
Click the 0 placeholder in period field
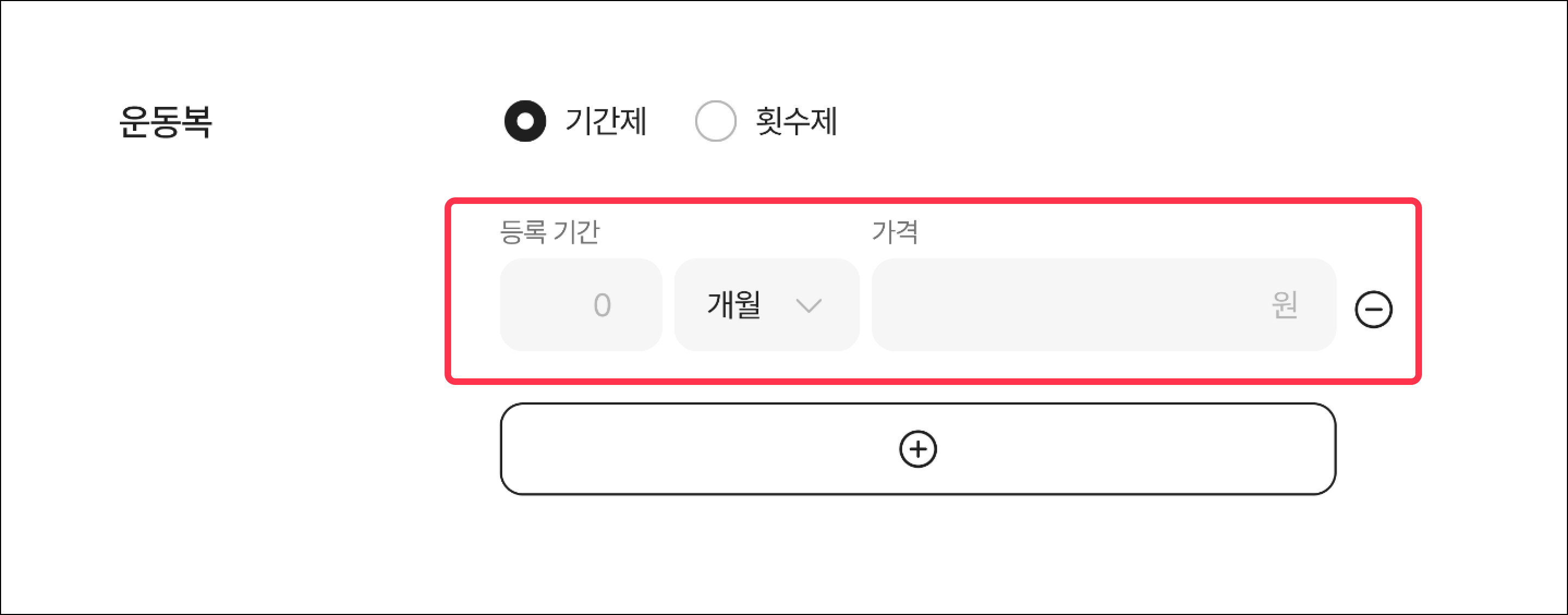(602, 305)
